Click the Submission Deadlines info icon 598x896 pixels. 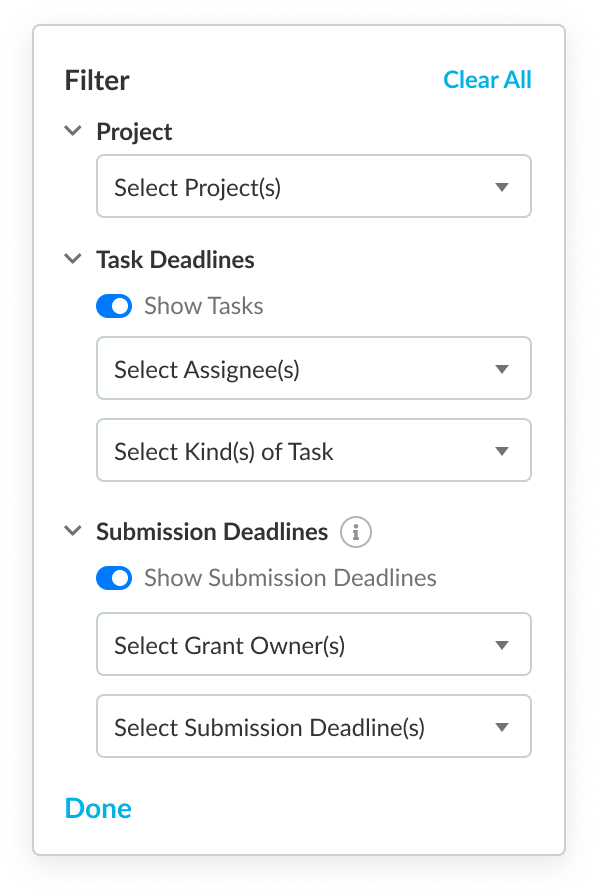[356, 532]
